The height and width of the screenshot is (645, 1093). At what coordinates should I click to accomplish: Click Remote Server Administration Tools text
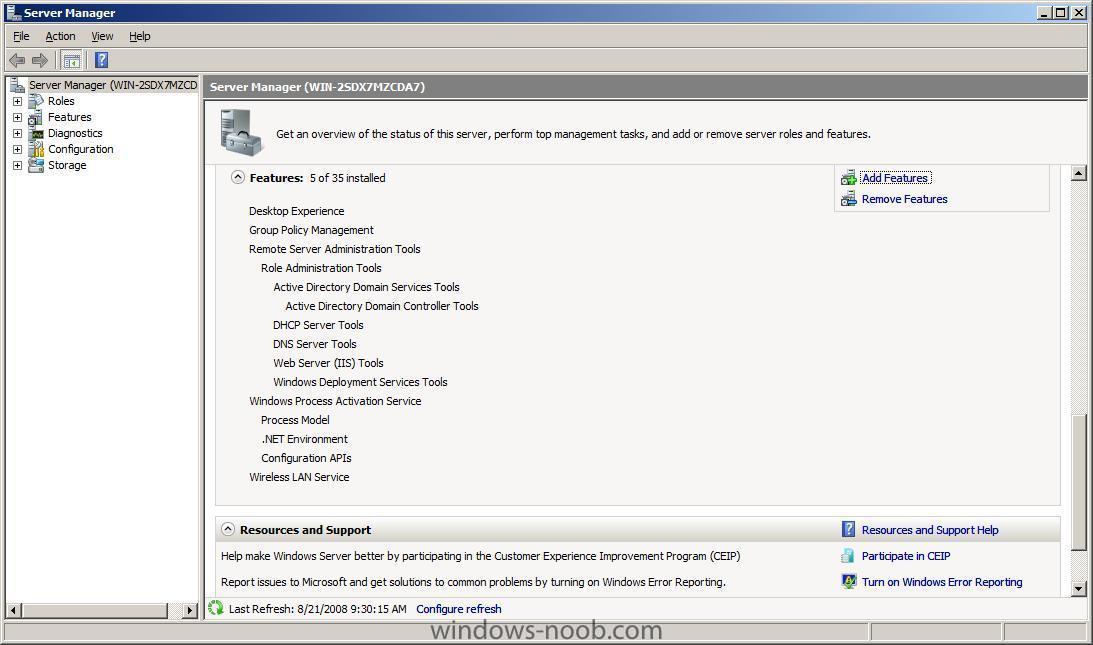pyautogui.click(x=335, y=249)
